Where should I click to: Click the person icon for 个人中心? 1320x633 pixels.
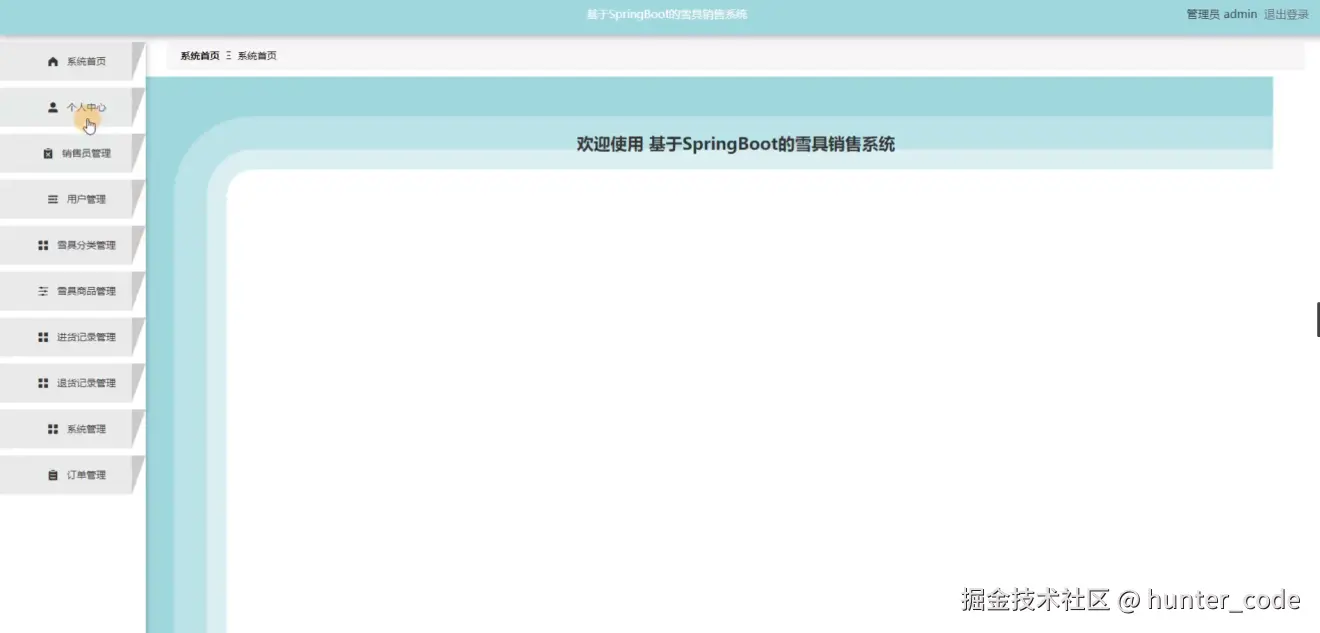click(53, 107)
